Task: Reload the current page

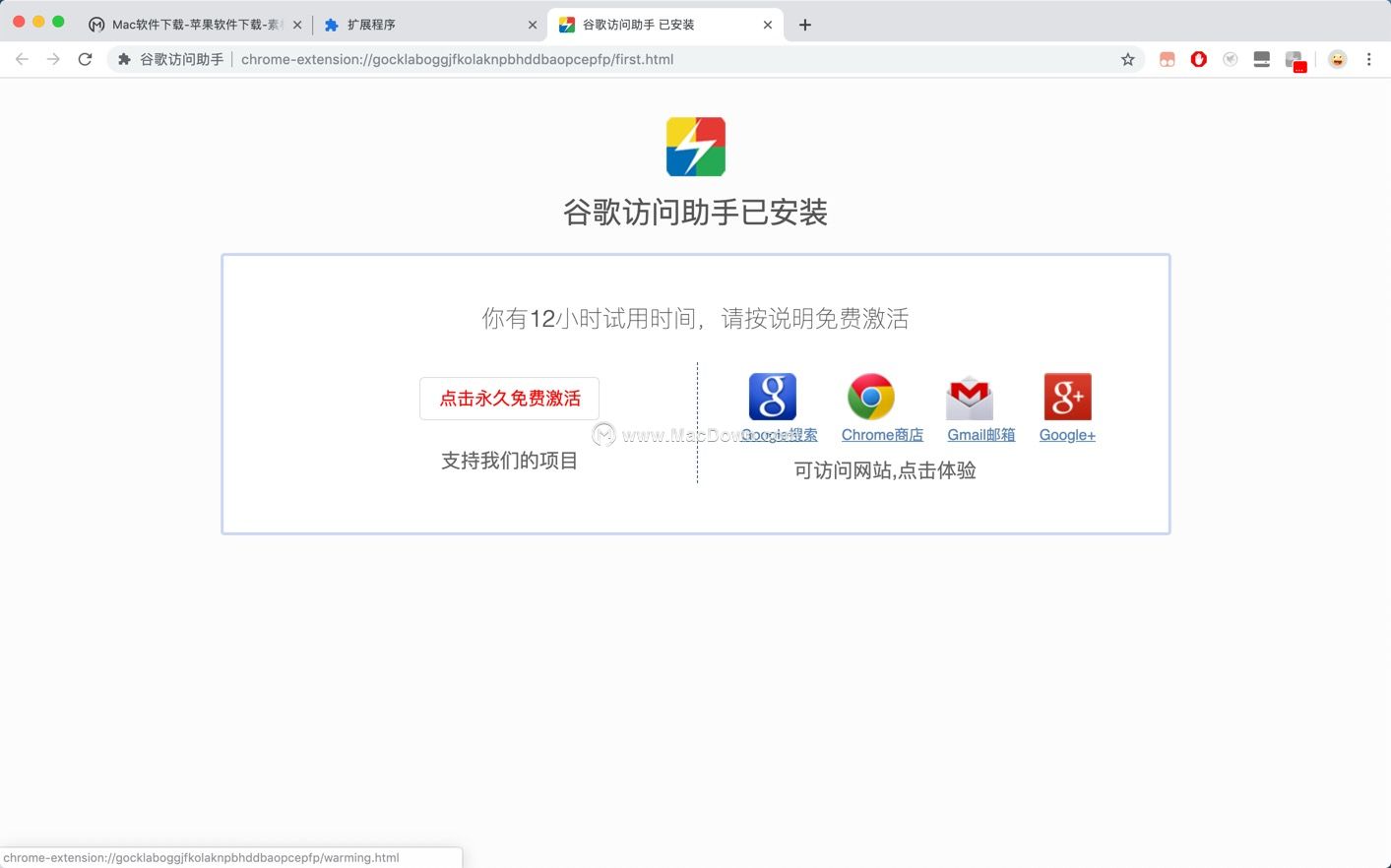Action: 86,59
